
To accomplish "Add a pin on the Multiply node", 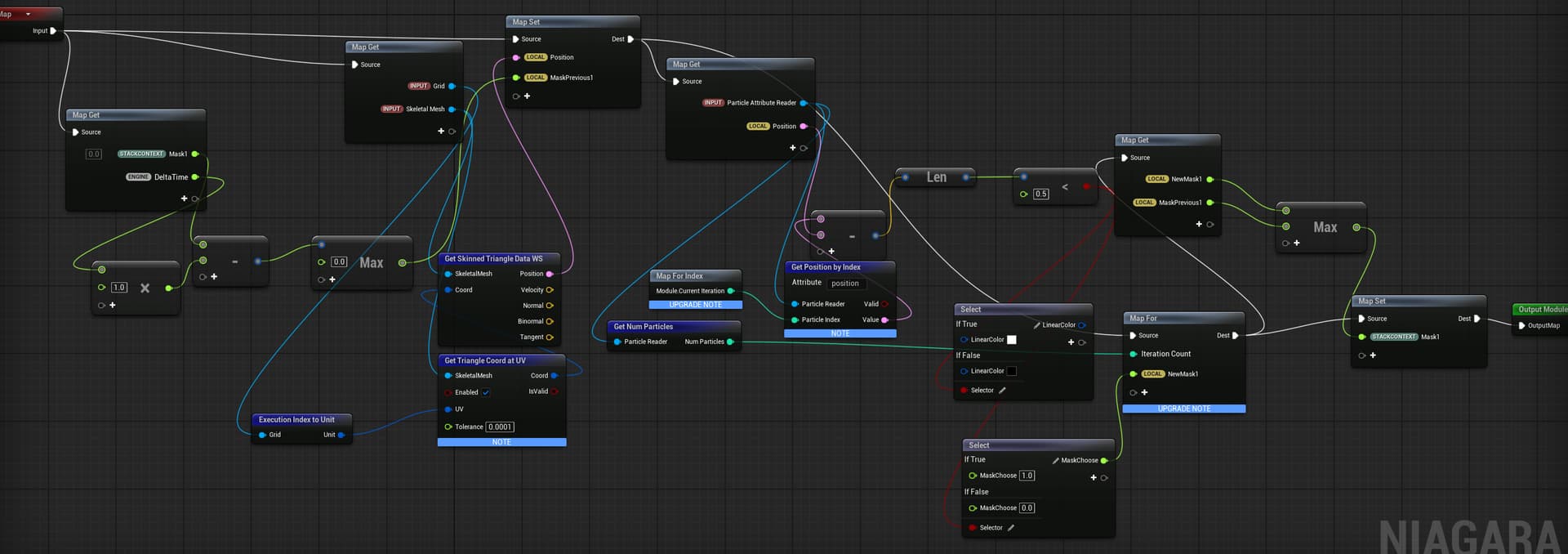I will point(113,306).
